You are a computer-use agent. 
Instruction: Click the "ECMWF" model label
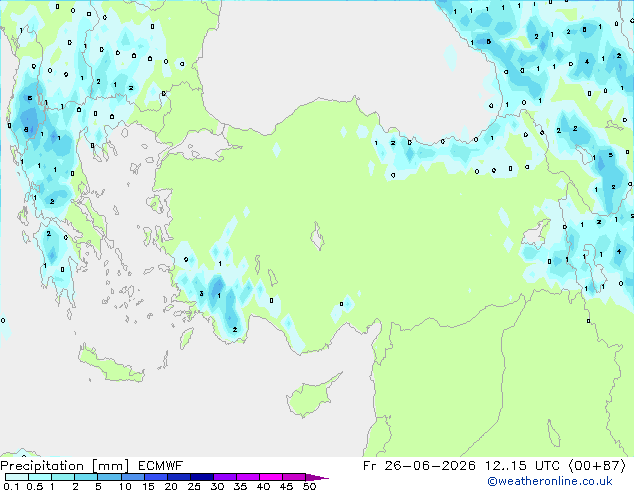(161, 466)
